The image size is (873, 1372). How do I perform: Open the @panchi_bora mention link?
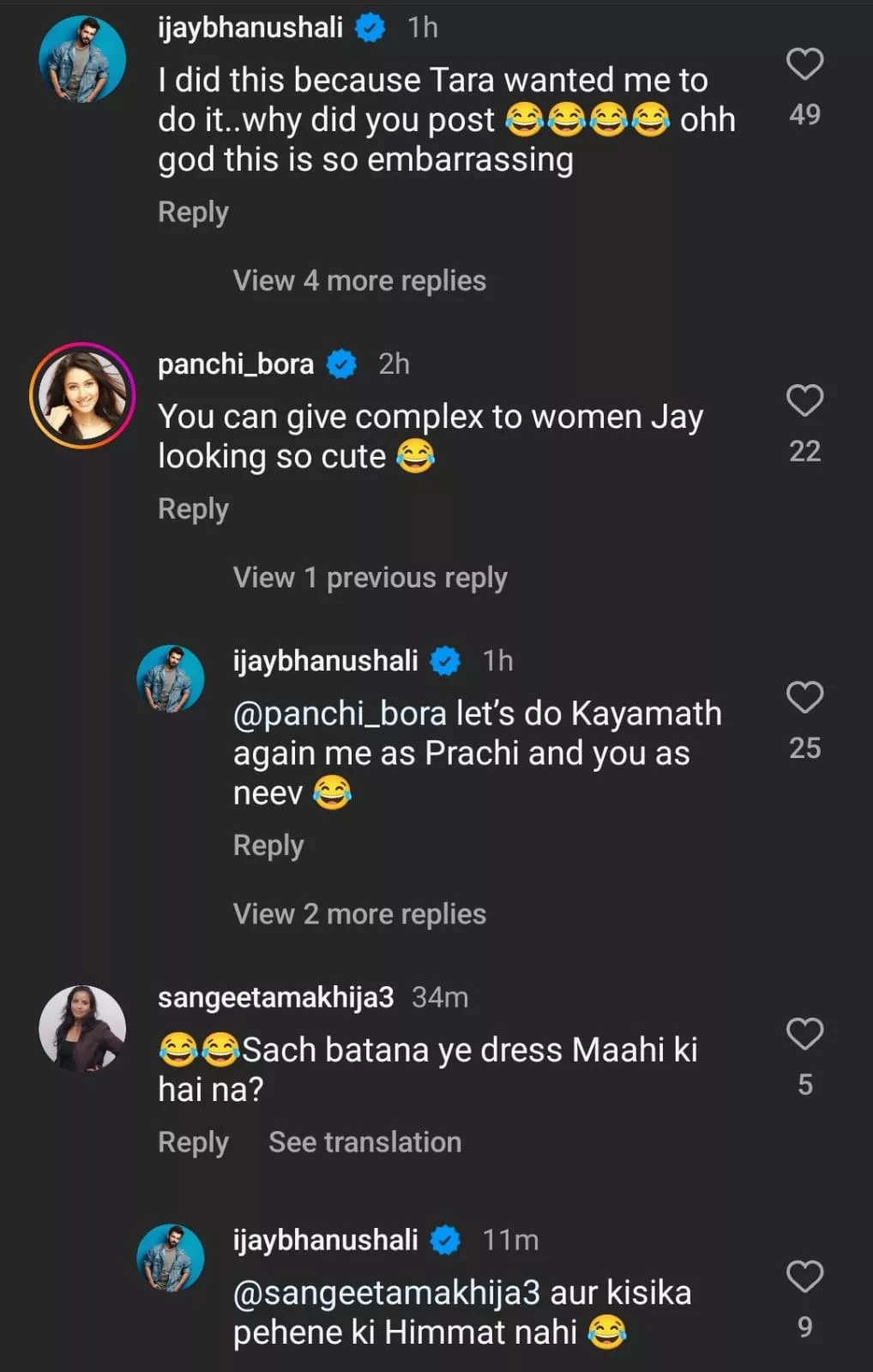[340, 713]
